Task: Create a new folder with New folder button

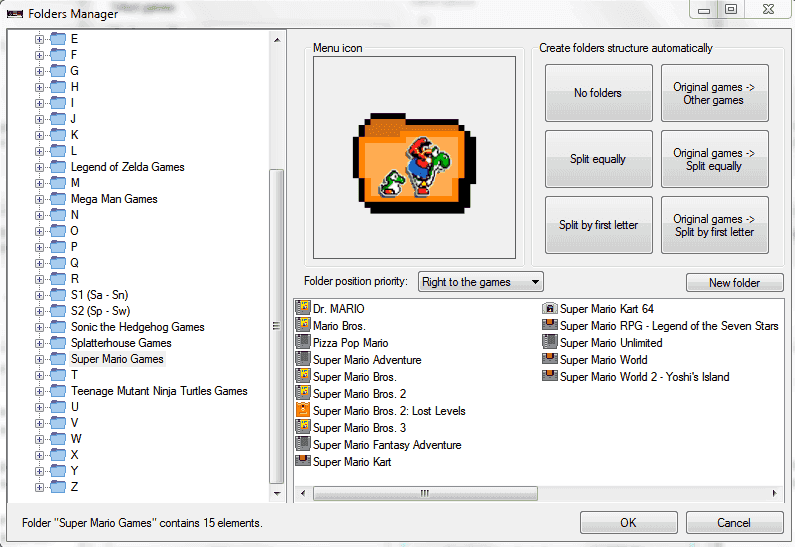Action: click(x=734, y=282)
